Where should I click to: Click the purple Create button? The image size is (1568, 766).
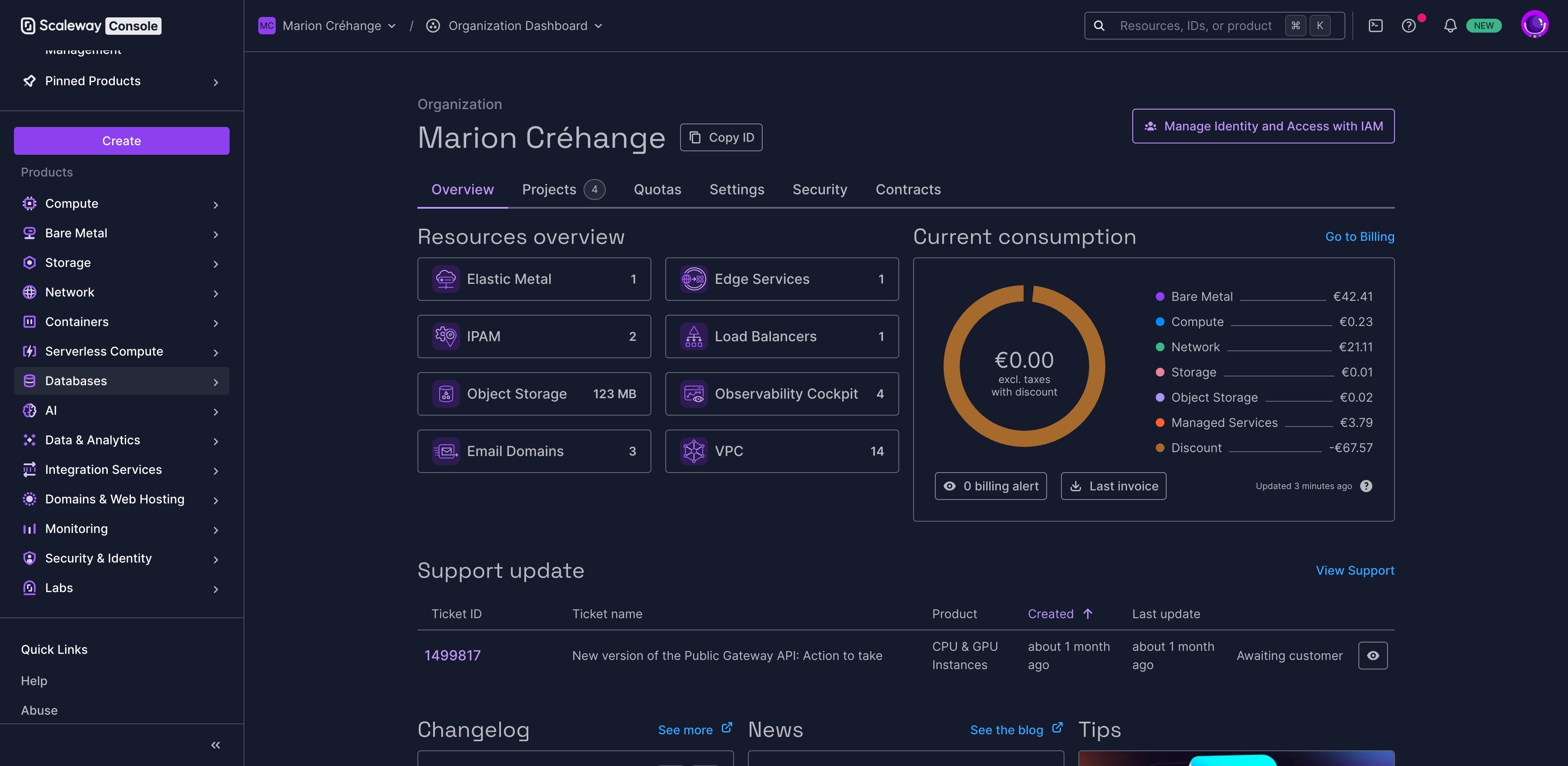pyautogui.click(x=122, y=140)
